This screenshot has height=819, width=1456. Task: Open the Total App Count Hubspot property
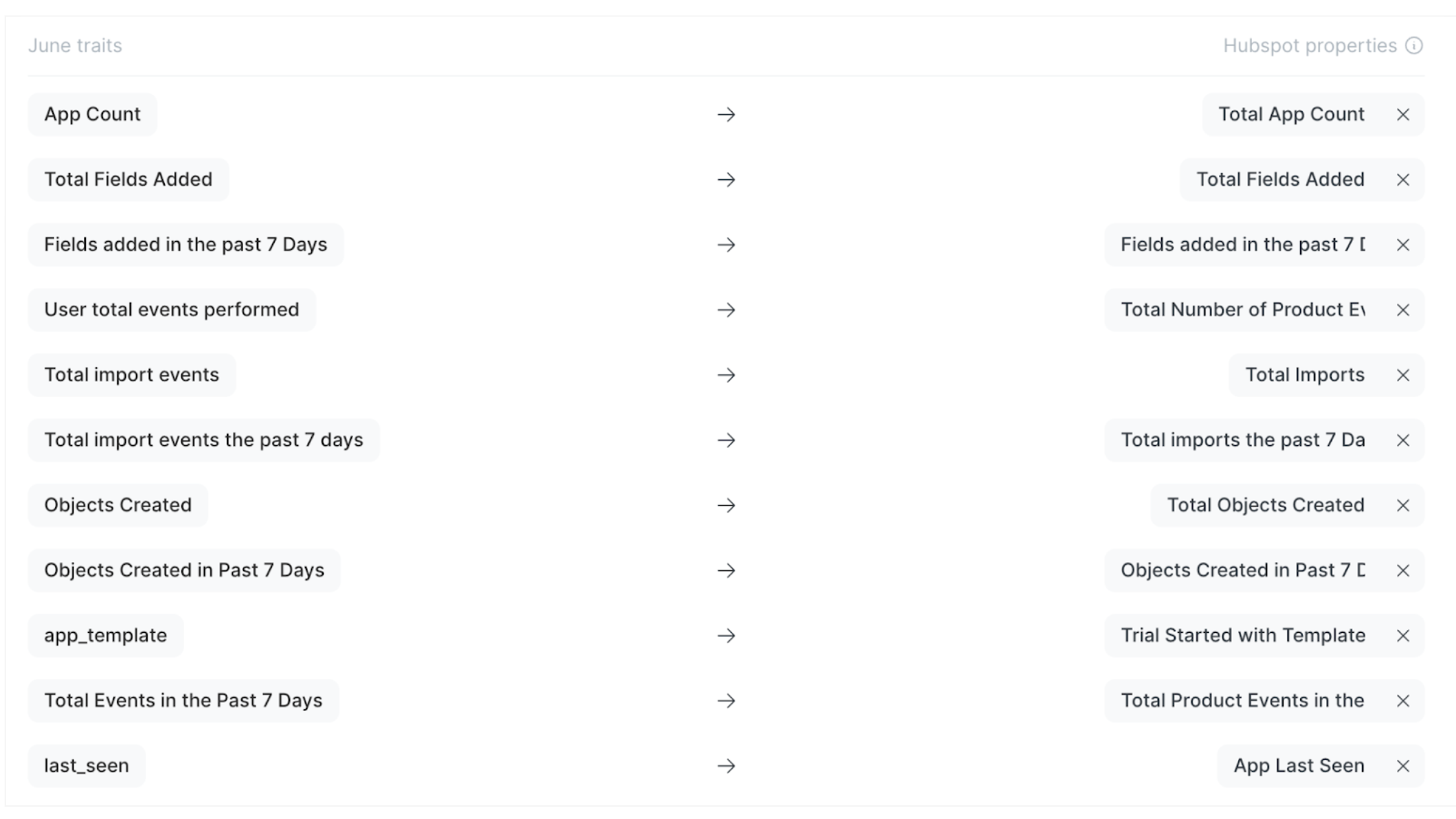1291,115
